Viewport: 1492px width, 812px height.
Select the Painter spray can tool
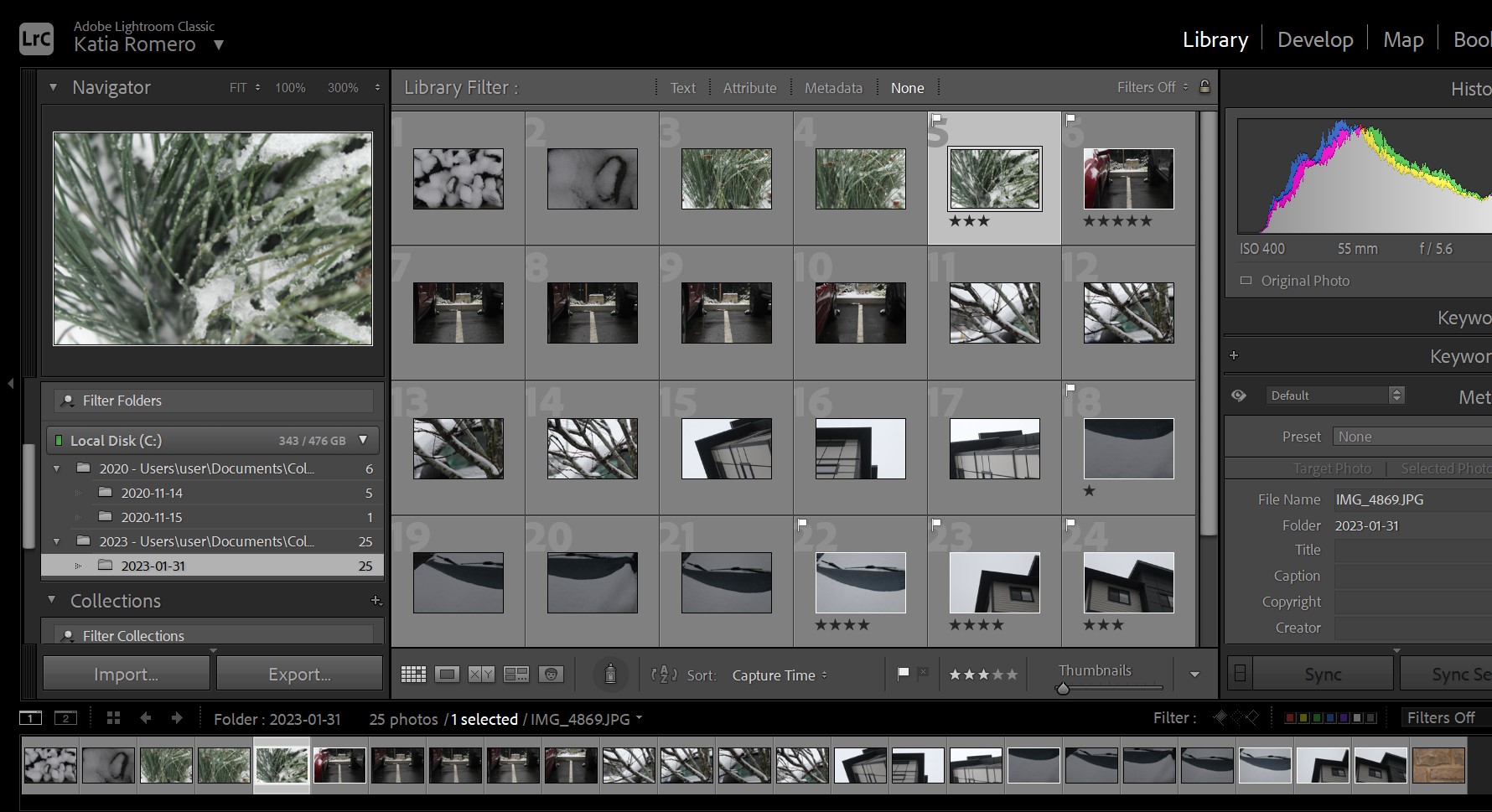(610, 674)
